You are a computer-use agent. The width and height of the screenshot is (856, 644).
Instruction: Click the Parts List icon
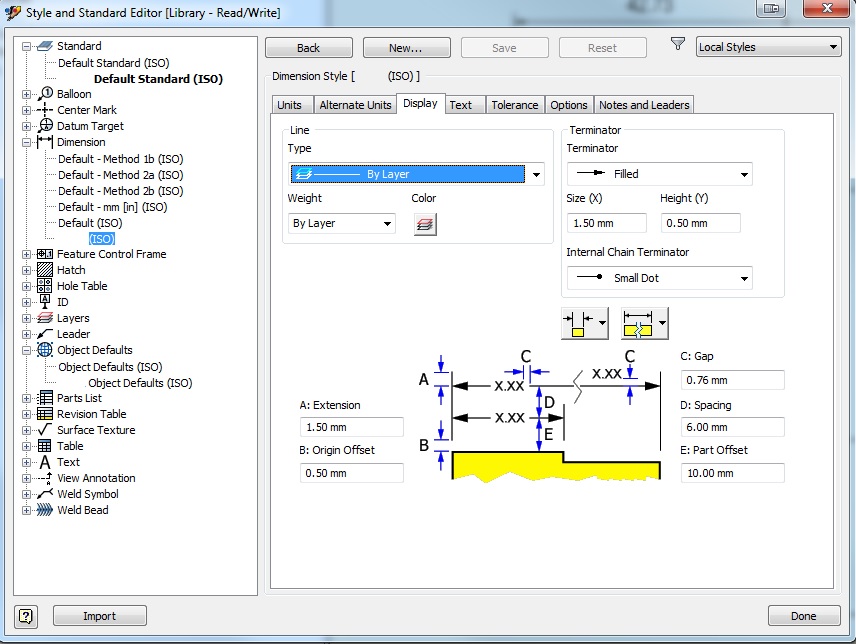45,398
